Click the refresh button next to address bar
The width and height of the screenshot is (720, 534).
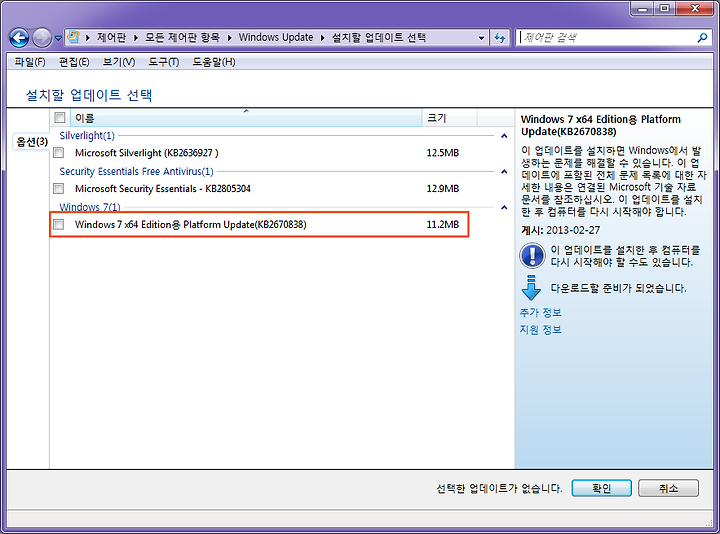(x=500, y=38)
